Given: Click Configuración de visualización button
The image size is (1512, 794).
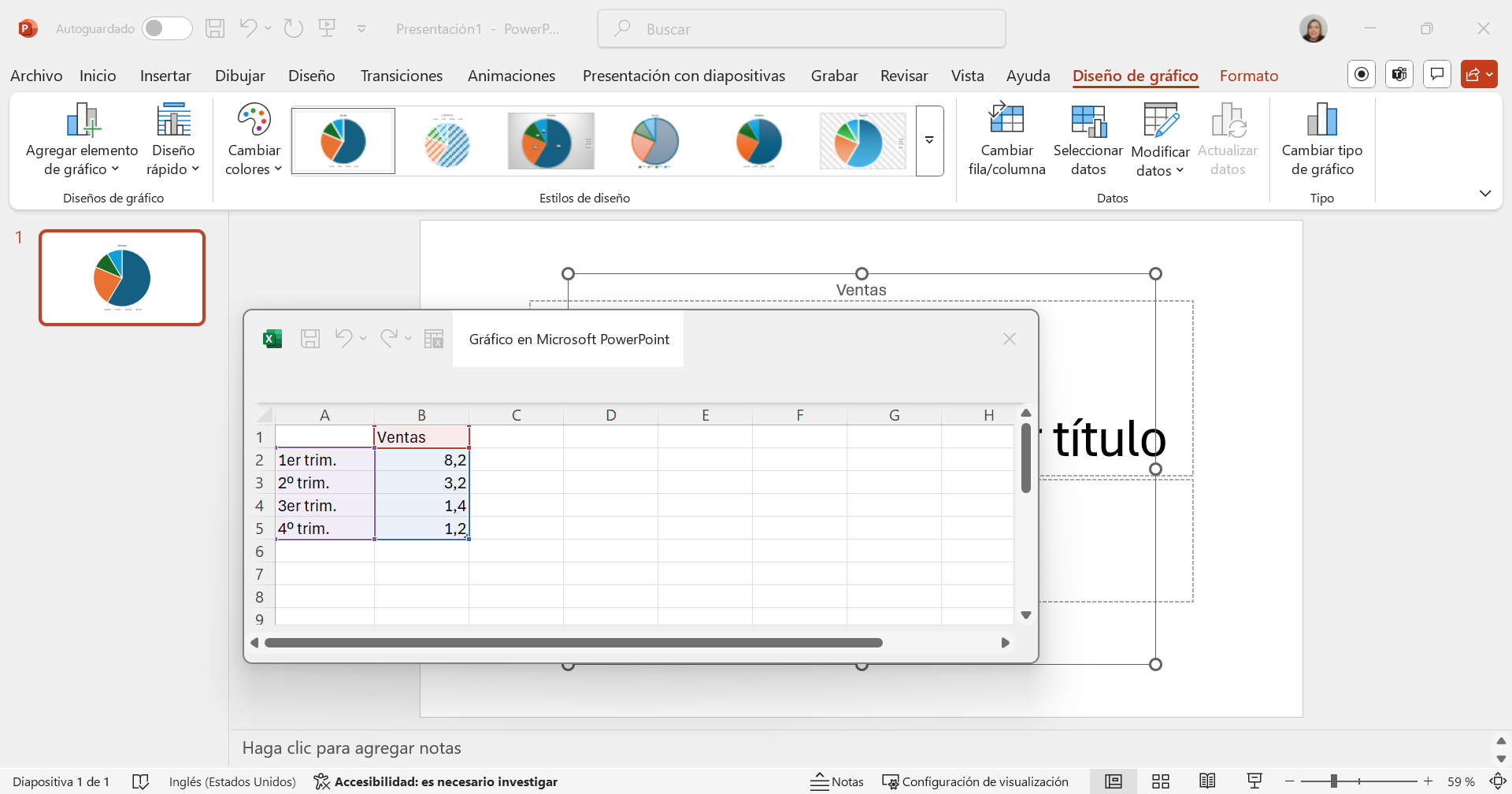Looking at the screenshot, I should 976,781.
